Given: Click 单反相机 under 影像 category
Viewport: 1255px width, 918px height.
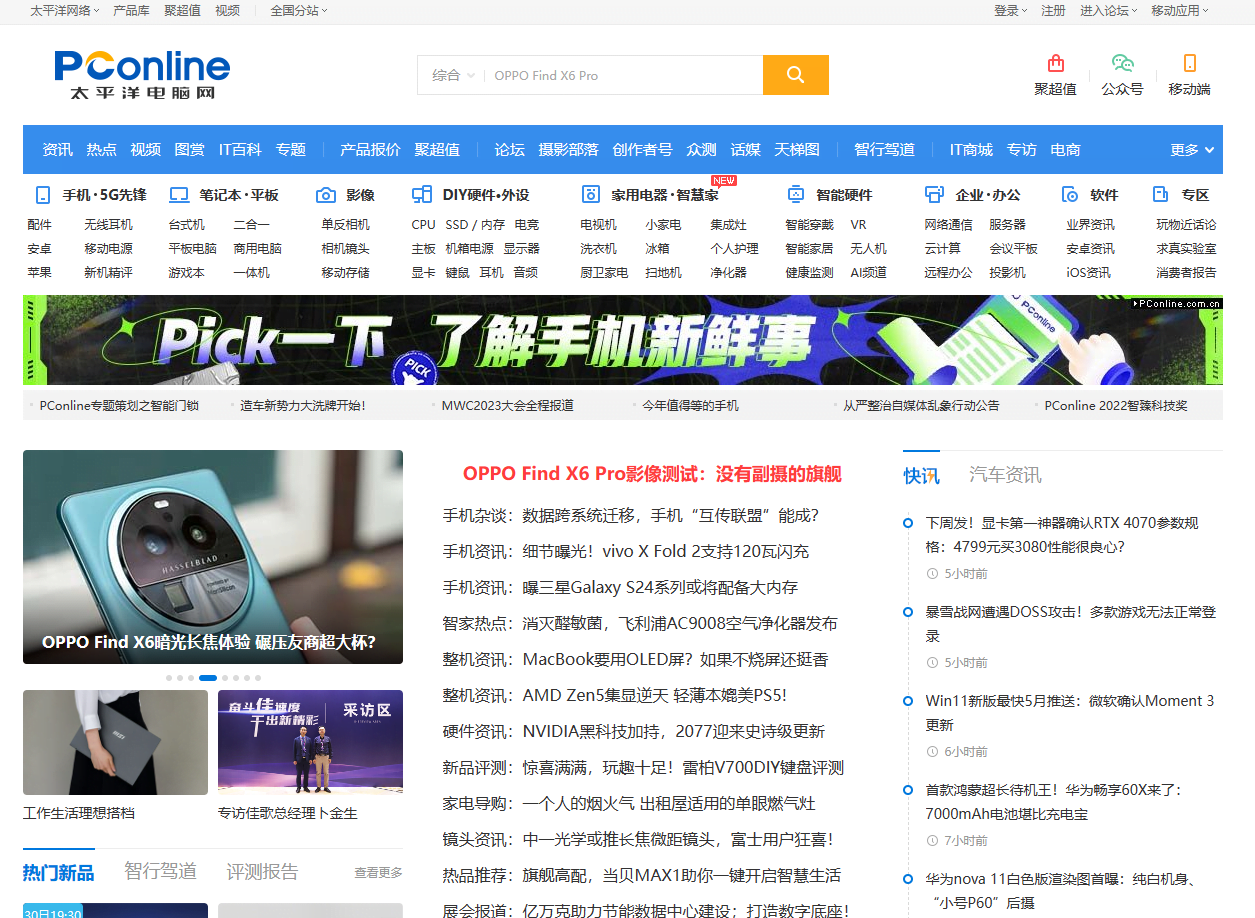Looking at the screenshot, I should pos(345,225).
